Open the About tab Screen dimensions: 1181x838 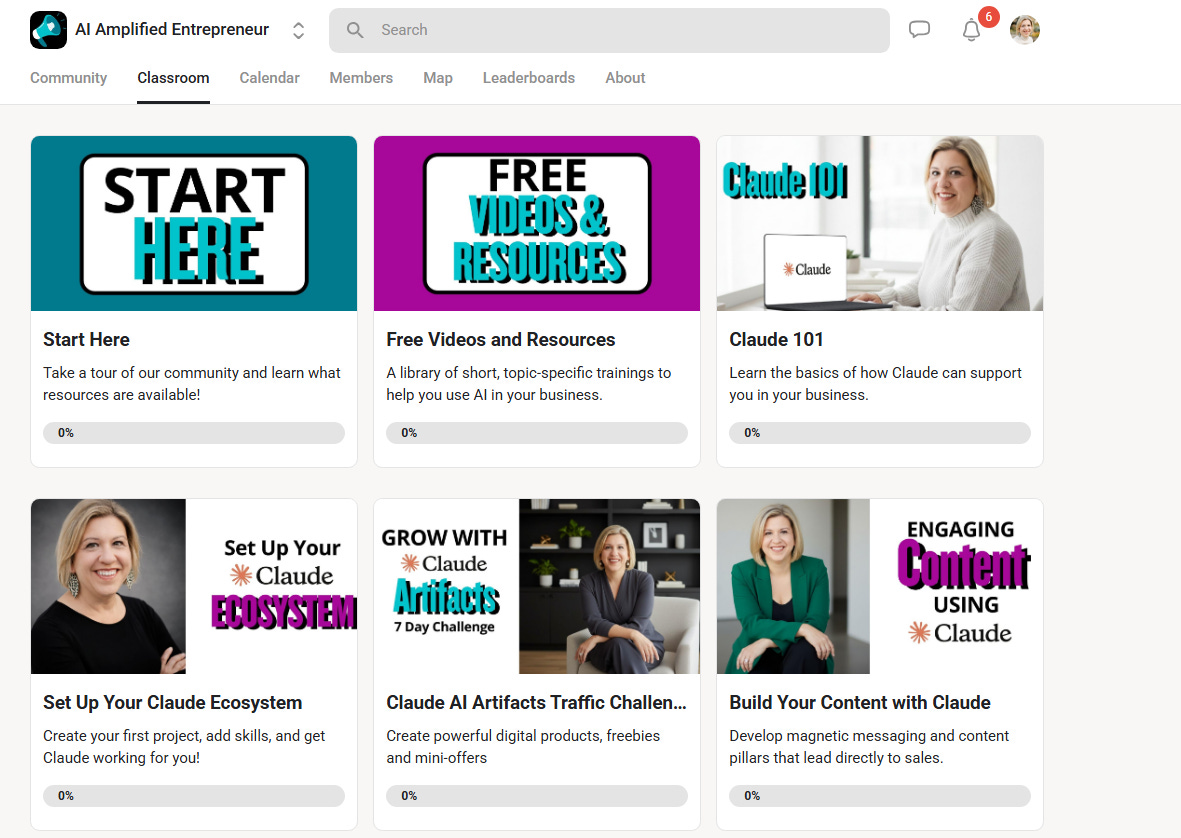point(625,78)
